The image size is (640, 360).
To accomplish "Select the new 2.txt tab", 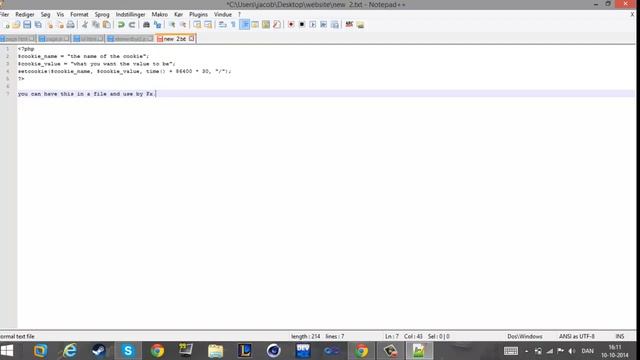I will pos(175,39).
